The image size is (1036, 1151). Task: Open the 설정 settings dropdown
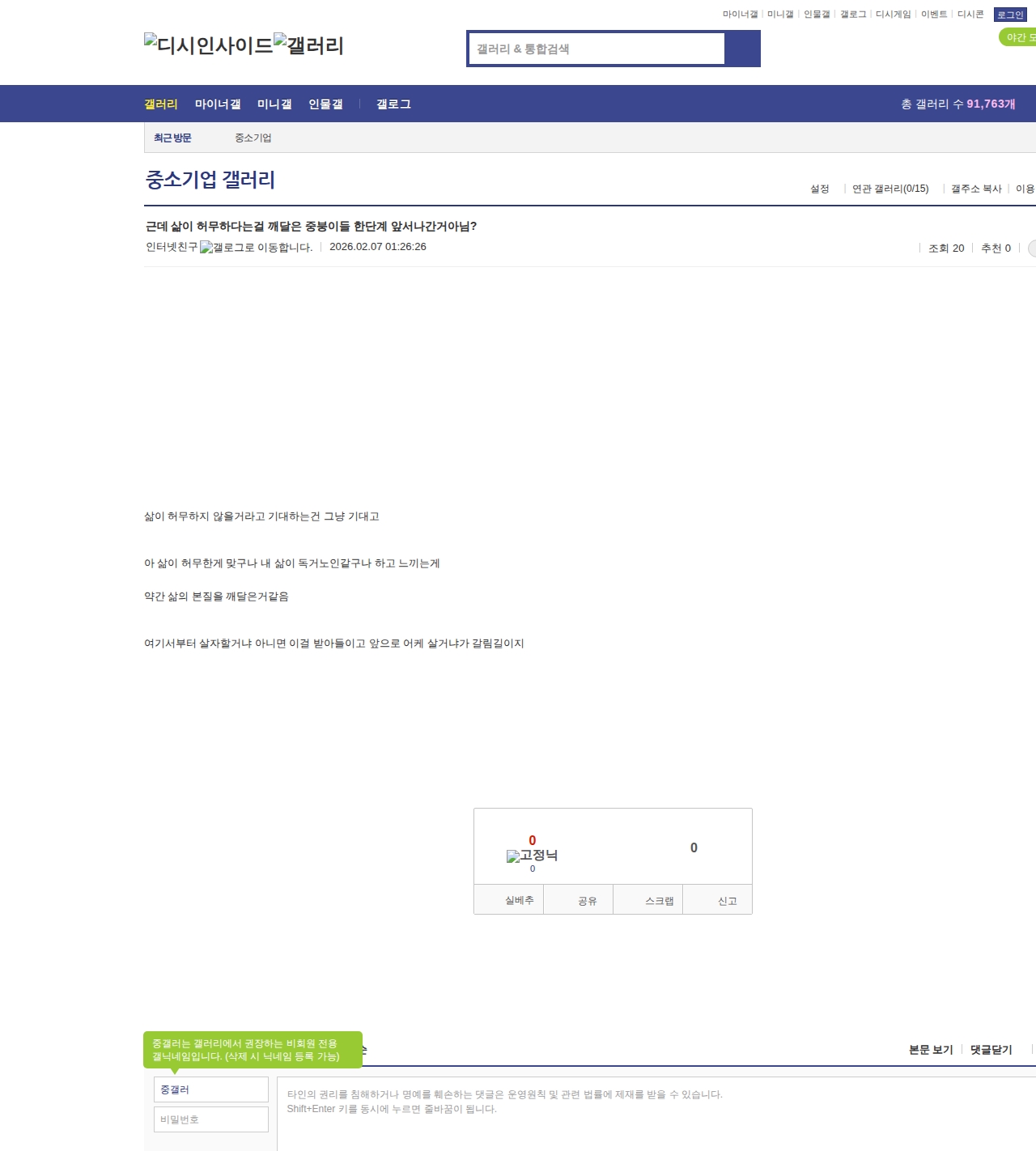coord(820,189)
